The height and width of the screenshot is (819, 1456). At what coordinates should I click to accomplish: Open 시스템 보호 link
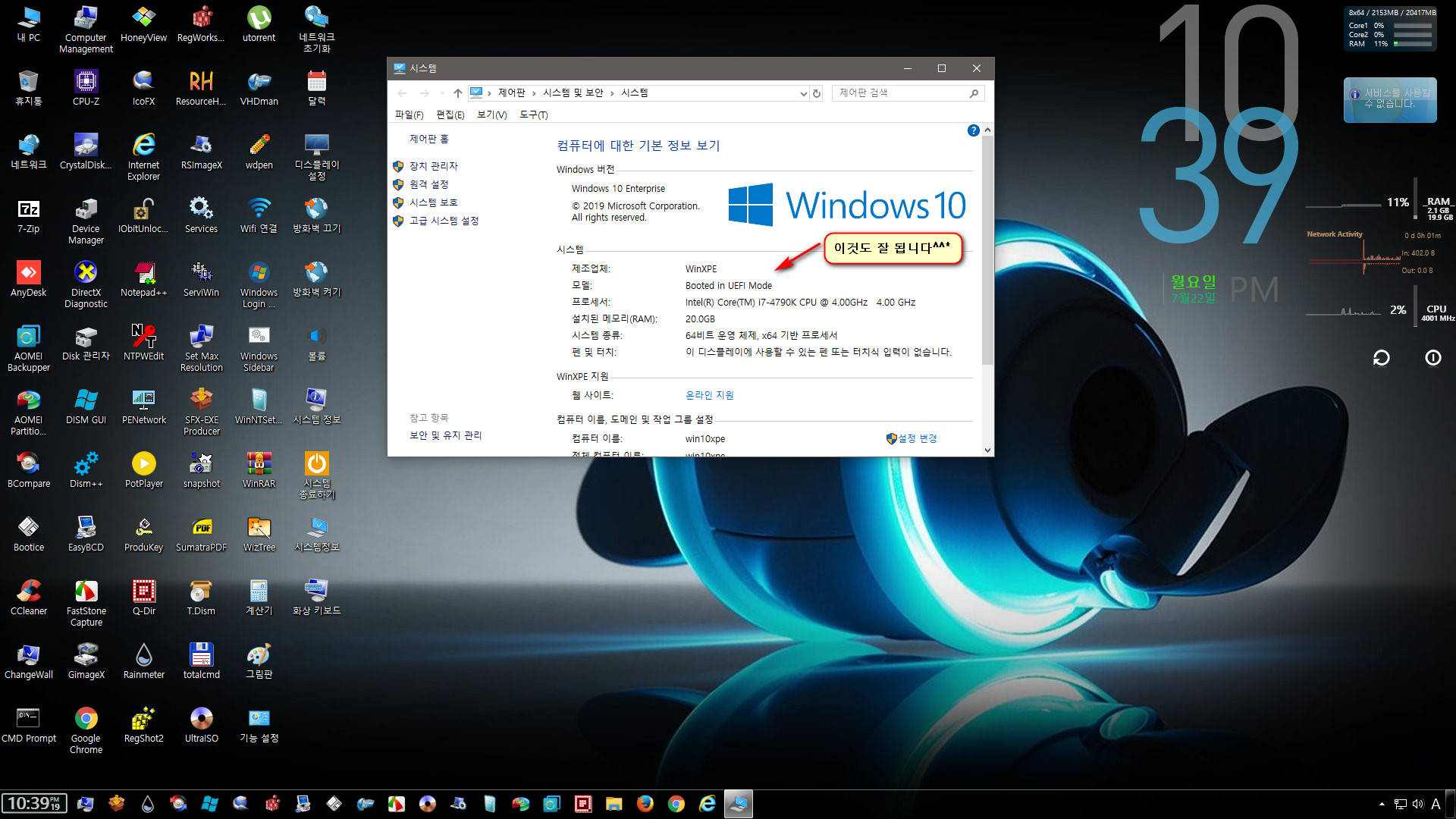tap(433, 202)
